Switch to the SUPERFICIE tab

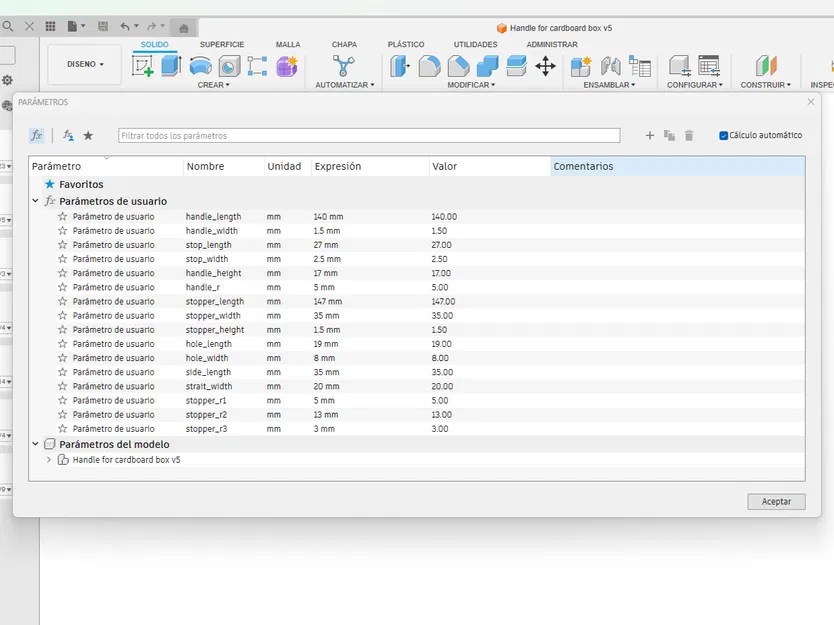coord(222,45)
